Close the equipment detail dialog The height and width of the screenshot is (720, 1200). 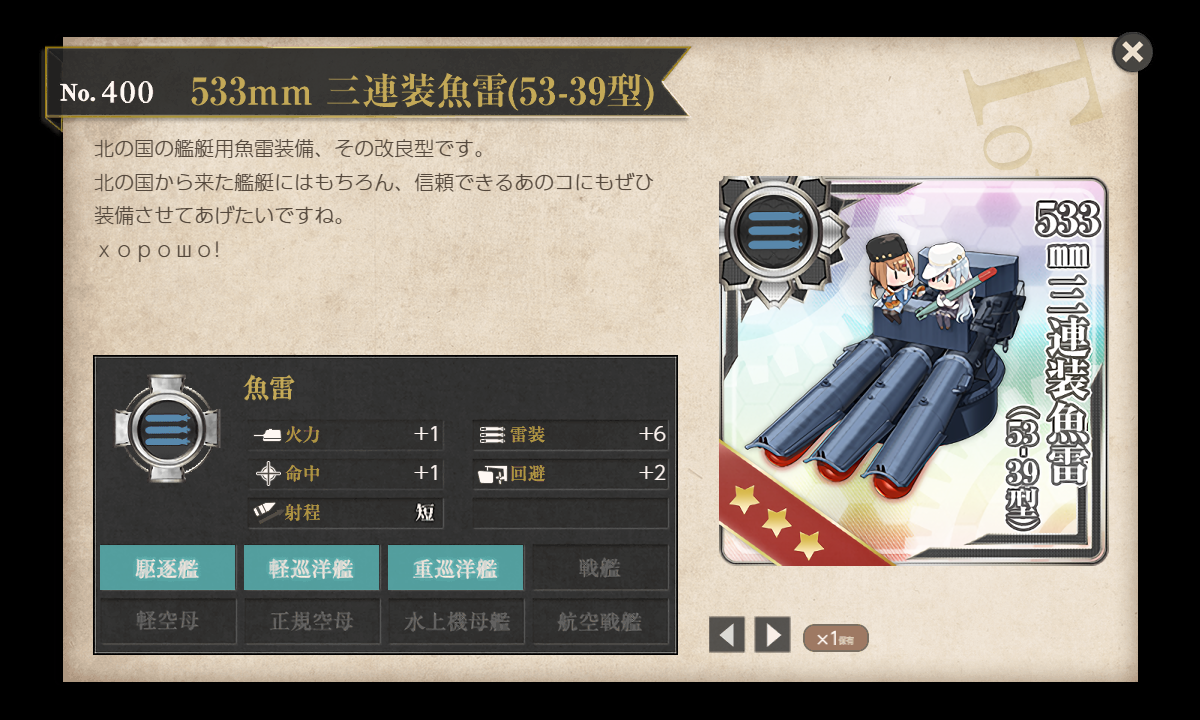tap(1132, 52)
